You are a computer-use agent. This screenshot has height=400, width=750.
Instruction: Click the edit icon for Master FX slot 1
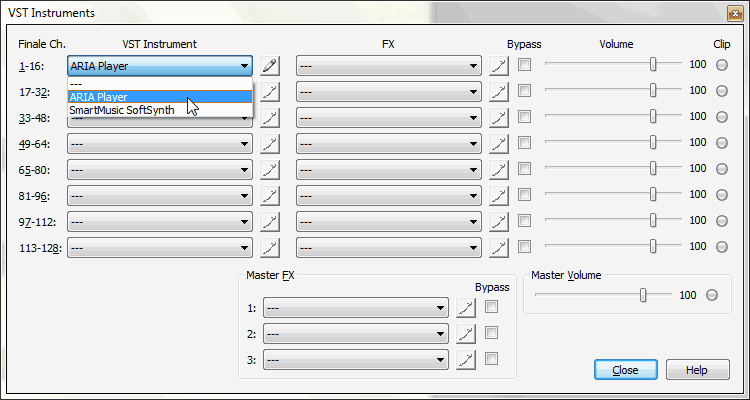click(x=464, y=308)
